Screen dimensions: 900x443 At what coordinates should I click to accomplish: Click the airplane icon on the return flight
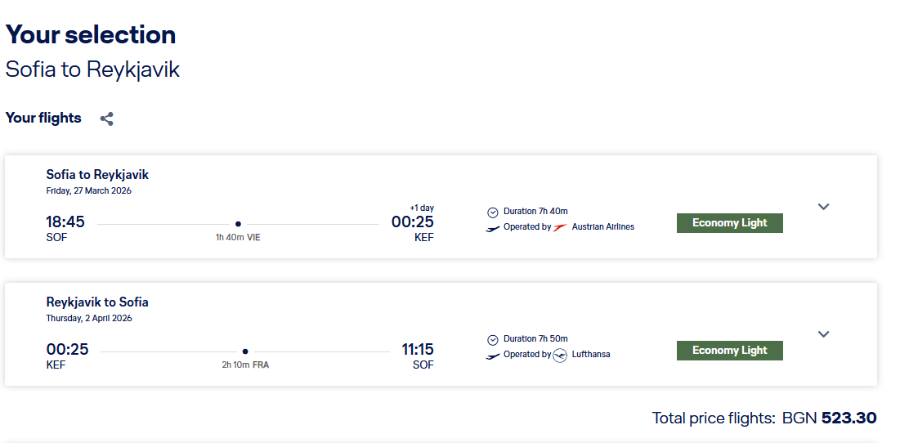(x=492, y=356)
